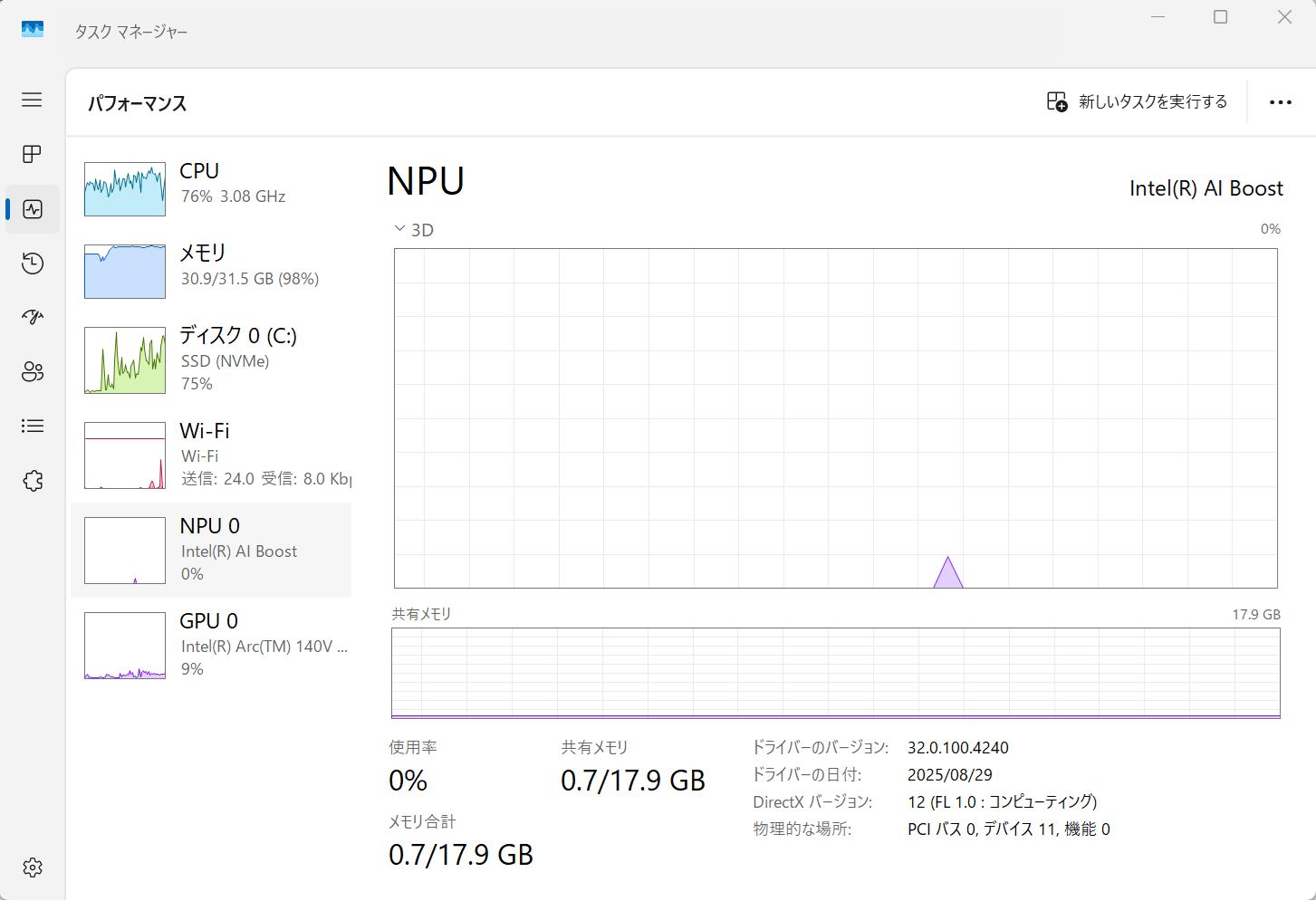Select the CPU performance item
Image resolution: width=1316 pixels, height=901 pixels.
pos(211,189)
